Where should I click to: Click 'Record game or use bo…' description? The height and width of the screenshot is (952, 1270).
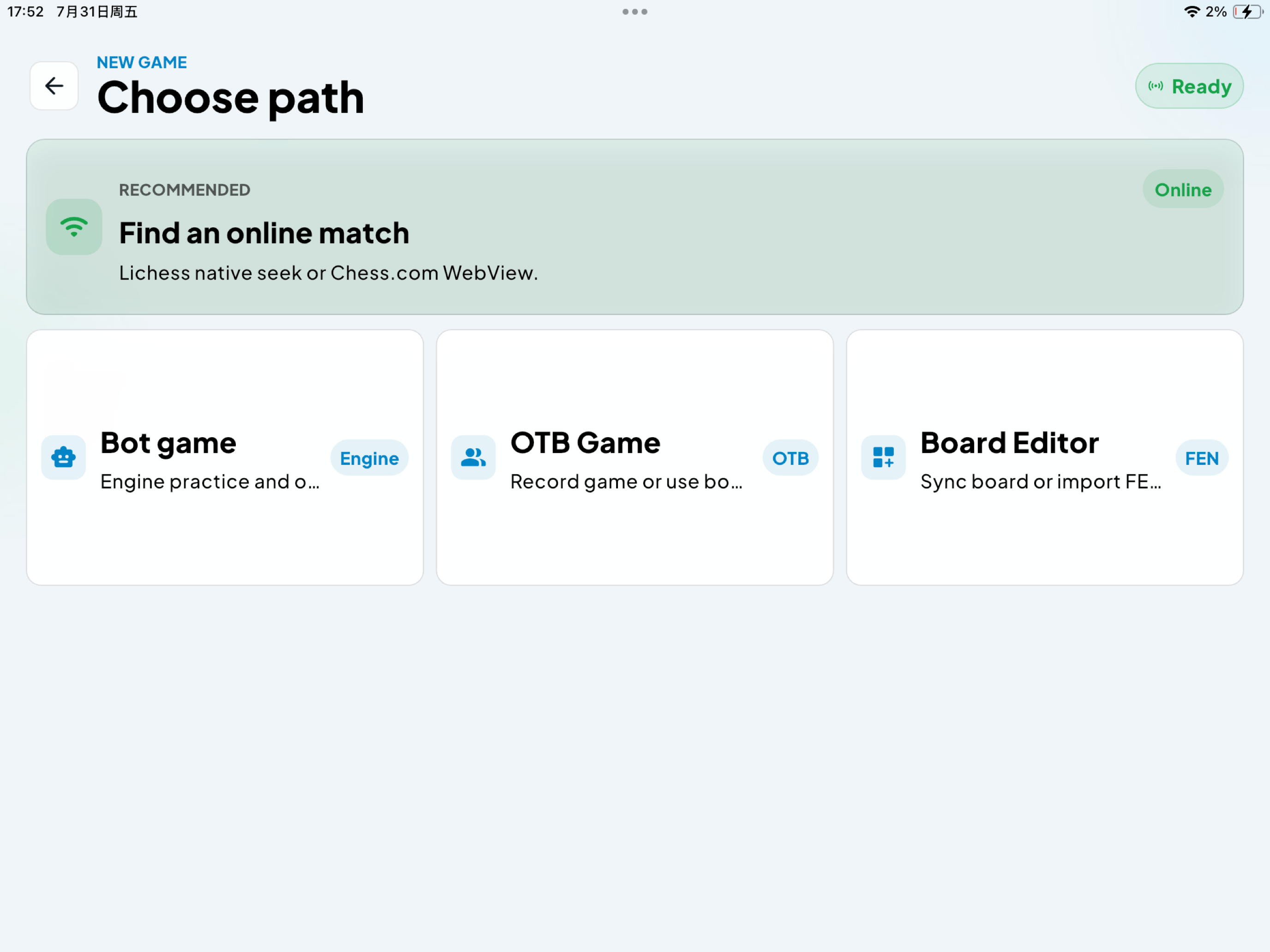coord(626,482)
